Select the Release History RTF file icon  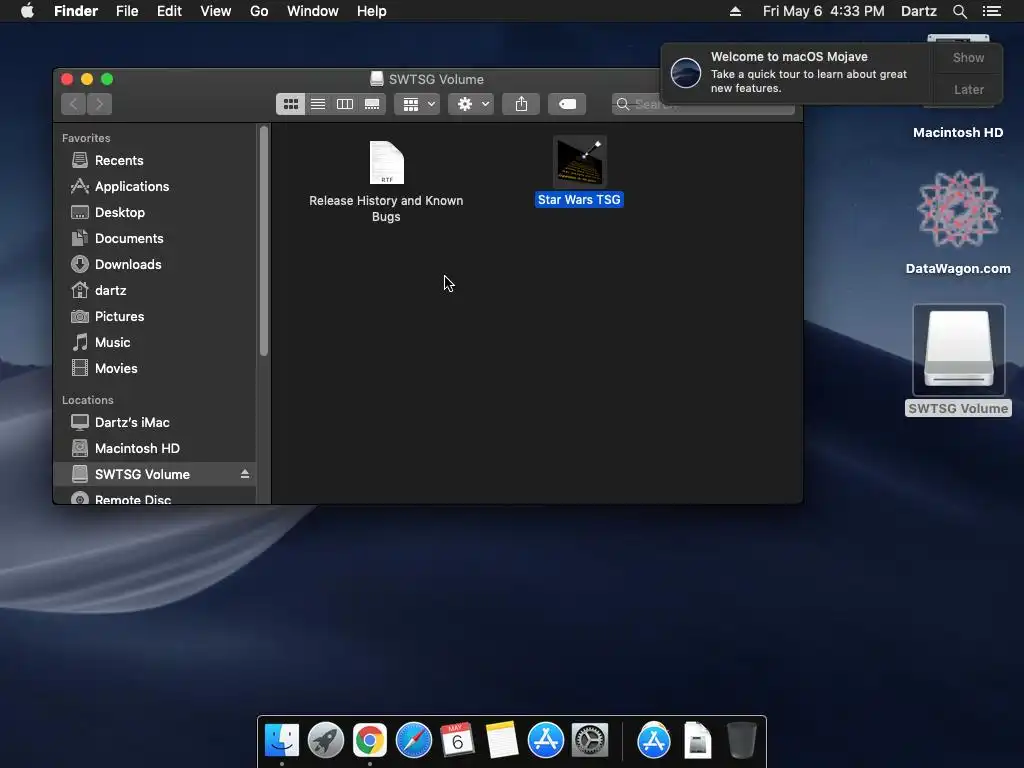click(387, 163)
